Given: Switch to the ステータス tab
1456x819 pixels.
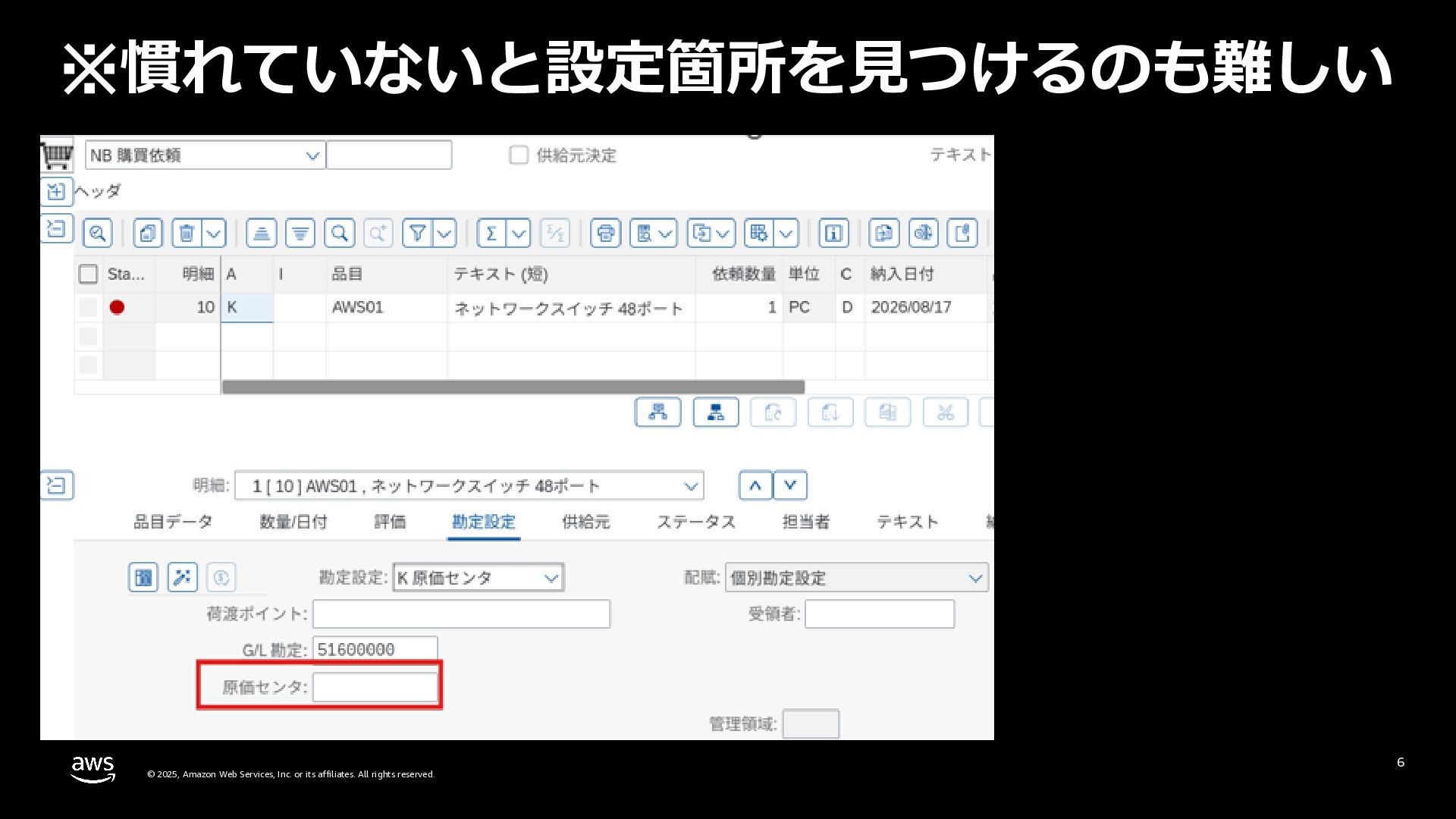Looking at the screenshot, I should (696, 522).
